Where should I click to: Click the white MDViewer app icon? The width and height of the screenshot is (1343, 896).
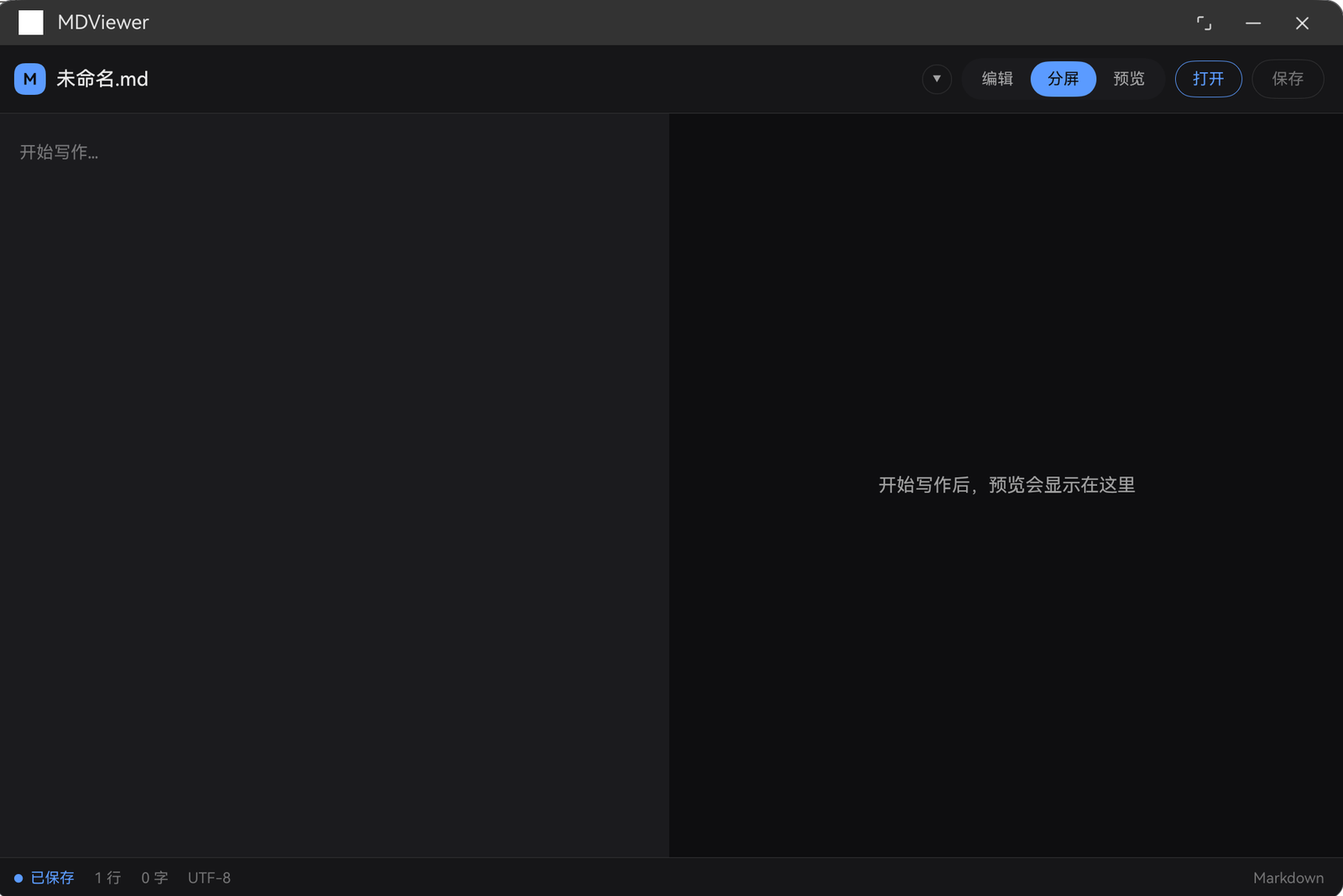tap(31, 23)
